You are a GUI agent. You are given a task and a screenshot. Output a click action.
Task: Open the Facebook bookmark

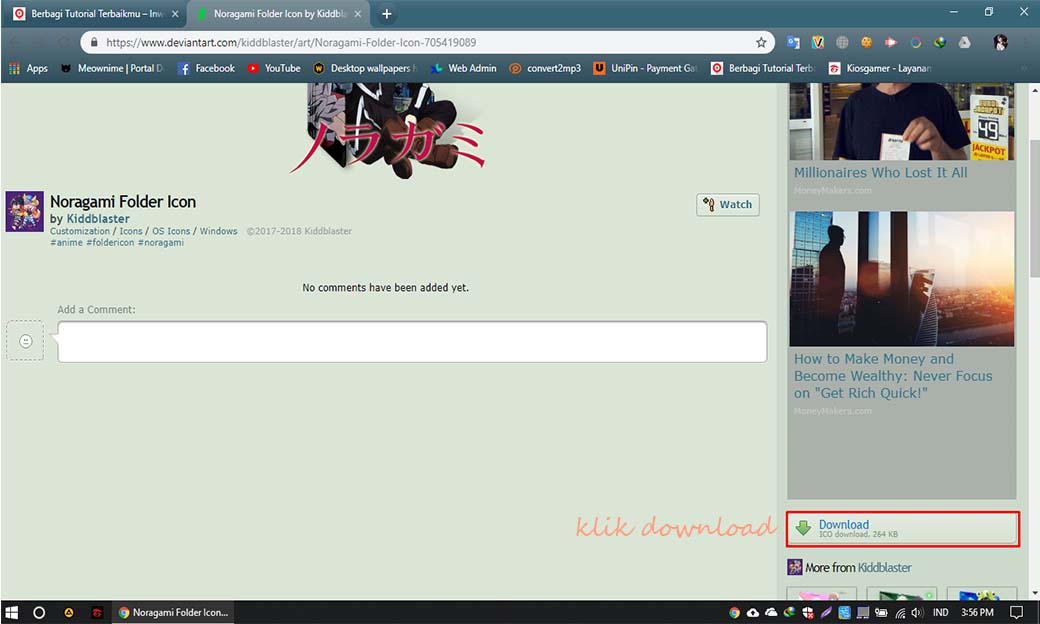207,68
